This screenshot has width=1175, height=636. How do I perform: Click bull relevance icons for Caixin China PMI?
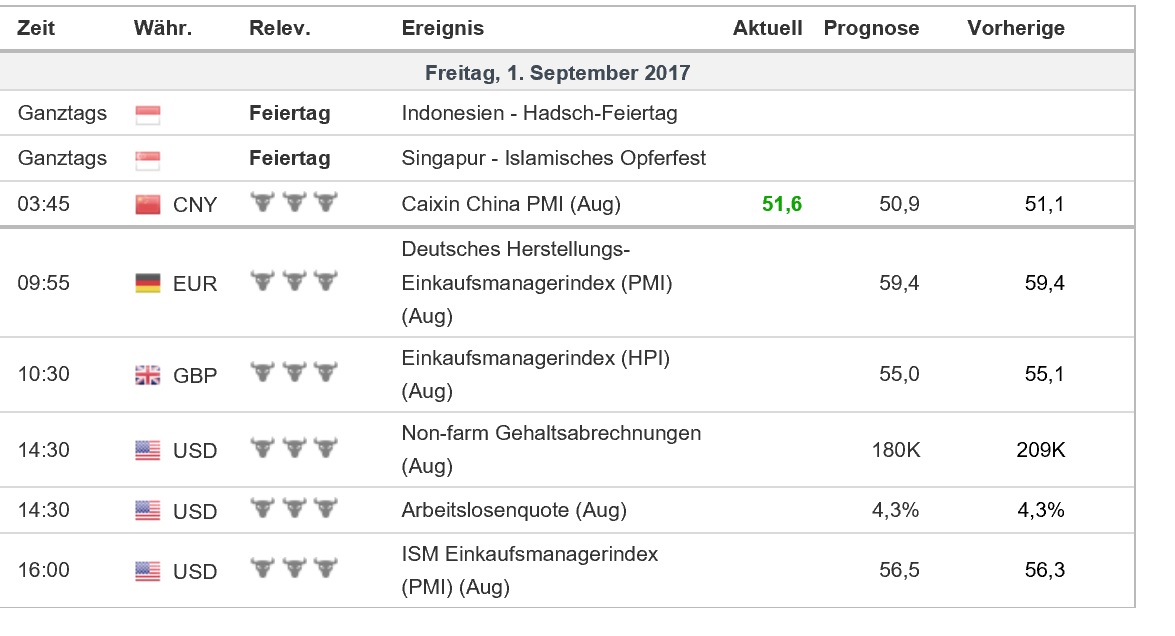(x=294, y=204)
